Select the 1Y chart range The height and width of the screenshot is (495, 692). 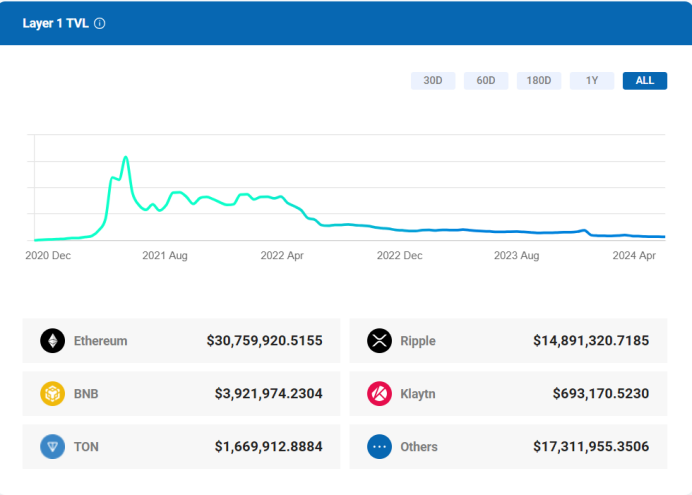pyautogui.click(x=592, y=81)
